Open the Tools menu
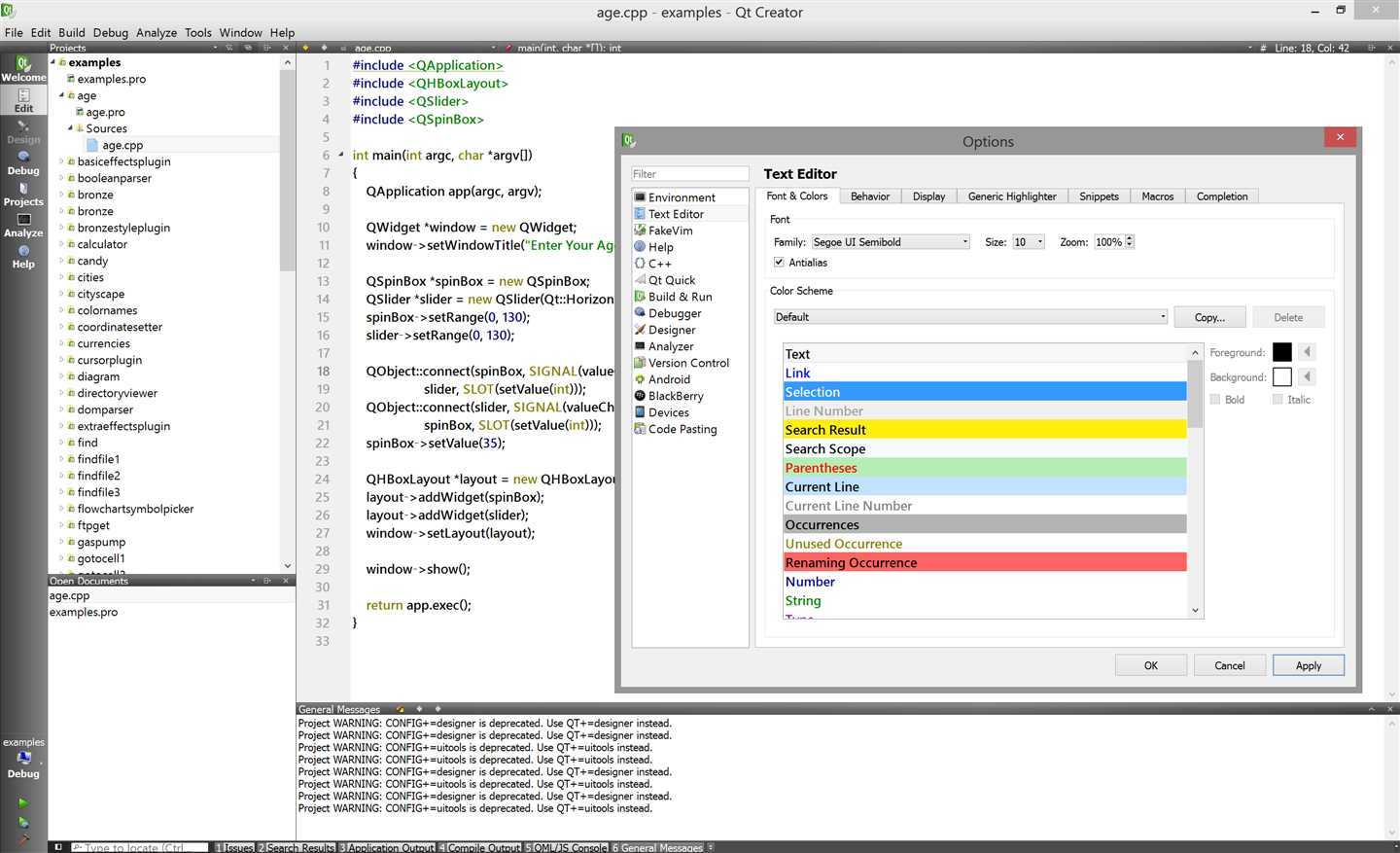The width and height of the screenshot is (1400, 853). click(198, 32)
